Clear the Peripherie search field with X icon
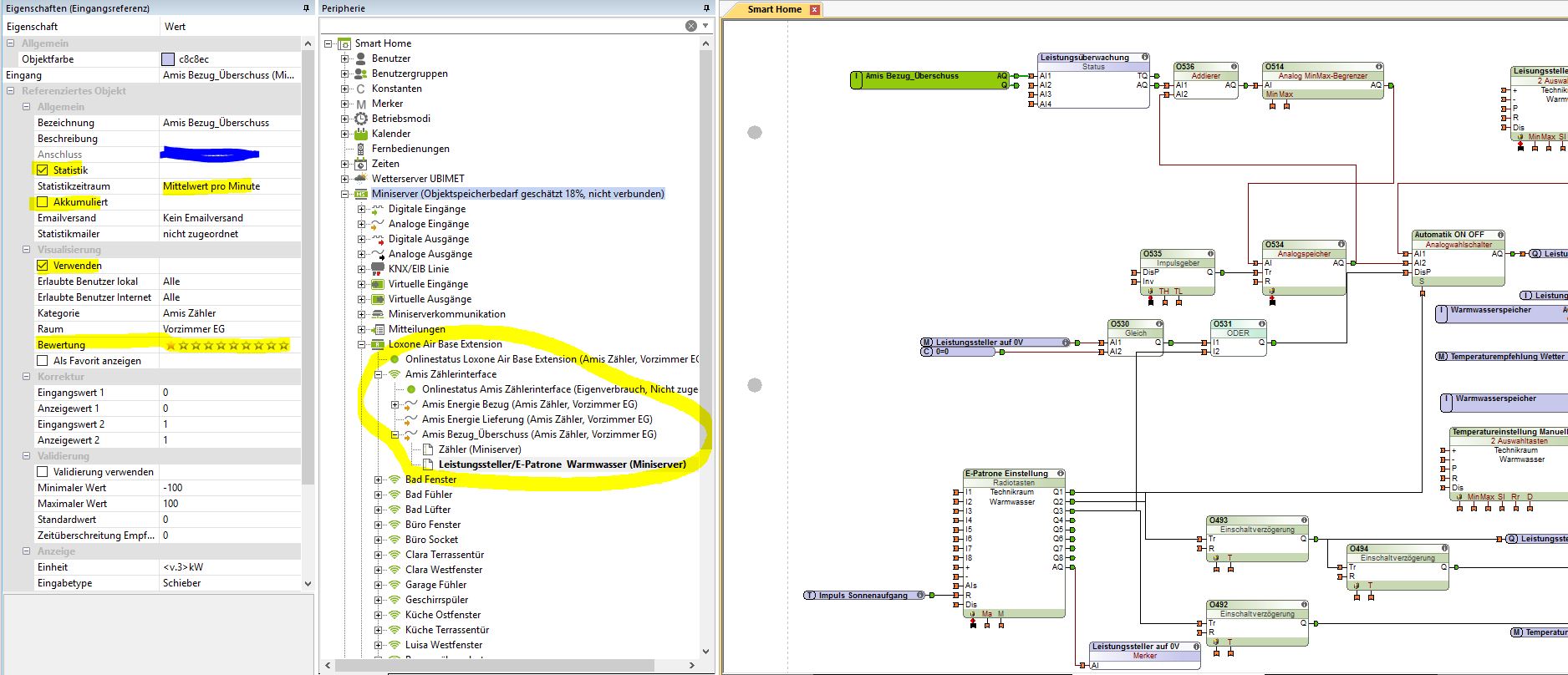Image resolution: width=1568 pixels, height=675 pixels. (691, 26)
